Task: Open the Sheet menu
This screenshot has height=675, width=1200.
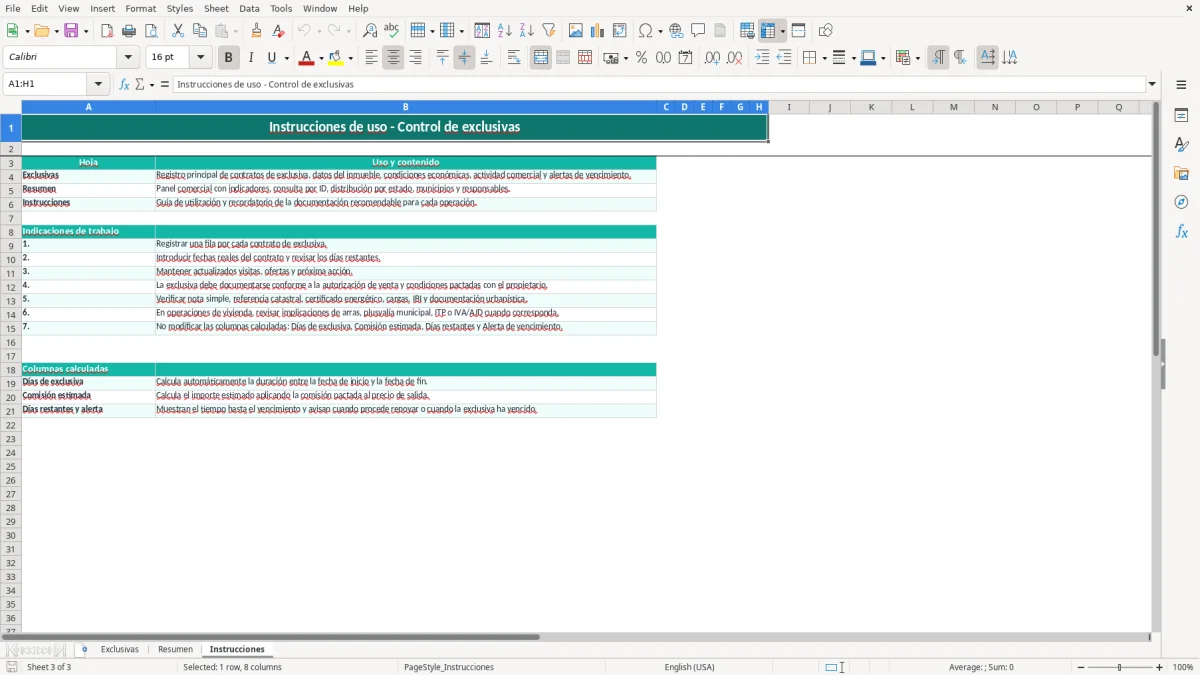Action: click(x=216, y=8)
